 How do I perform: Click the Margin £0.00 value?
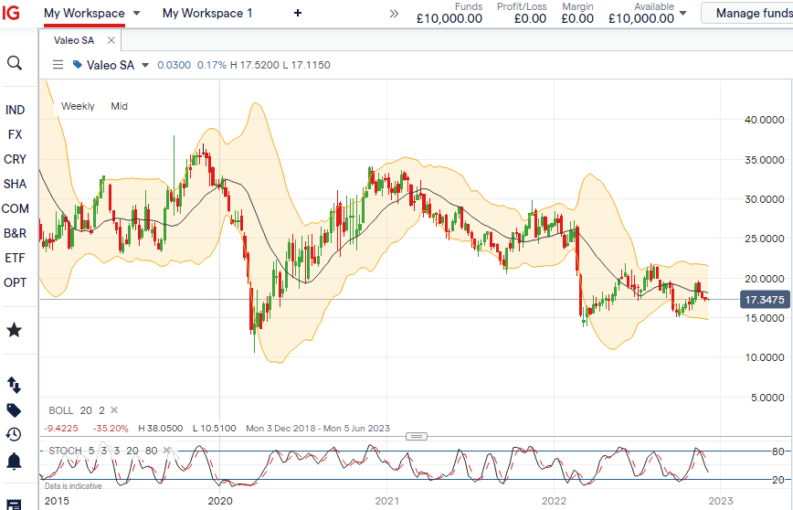coord(577,19)
